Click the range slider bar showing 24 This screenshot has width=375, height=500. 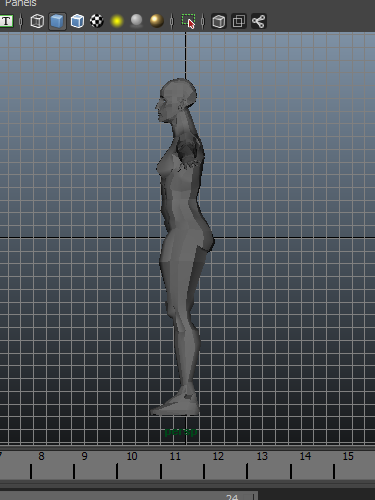pyautogui.click(x=129, y=495)
